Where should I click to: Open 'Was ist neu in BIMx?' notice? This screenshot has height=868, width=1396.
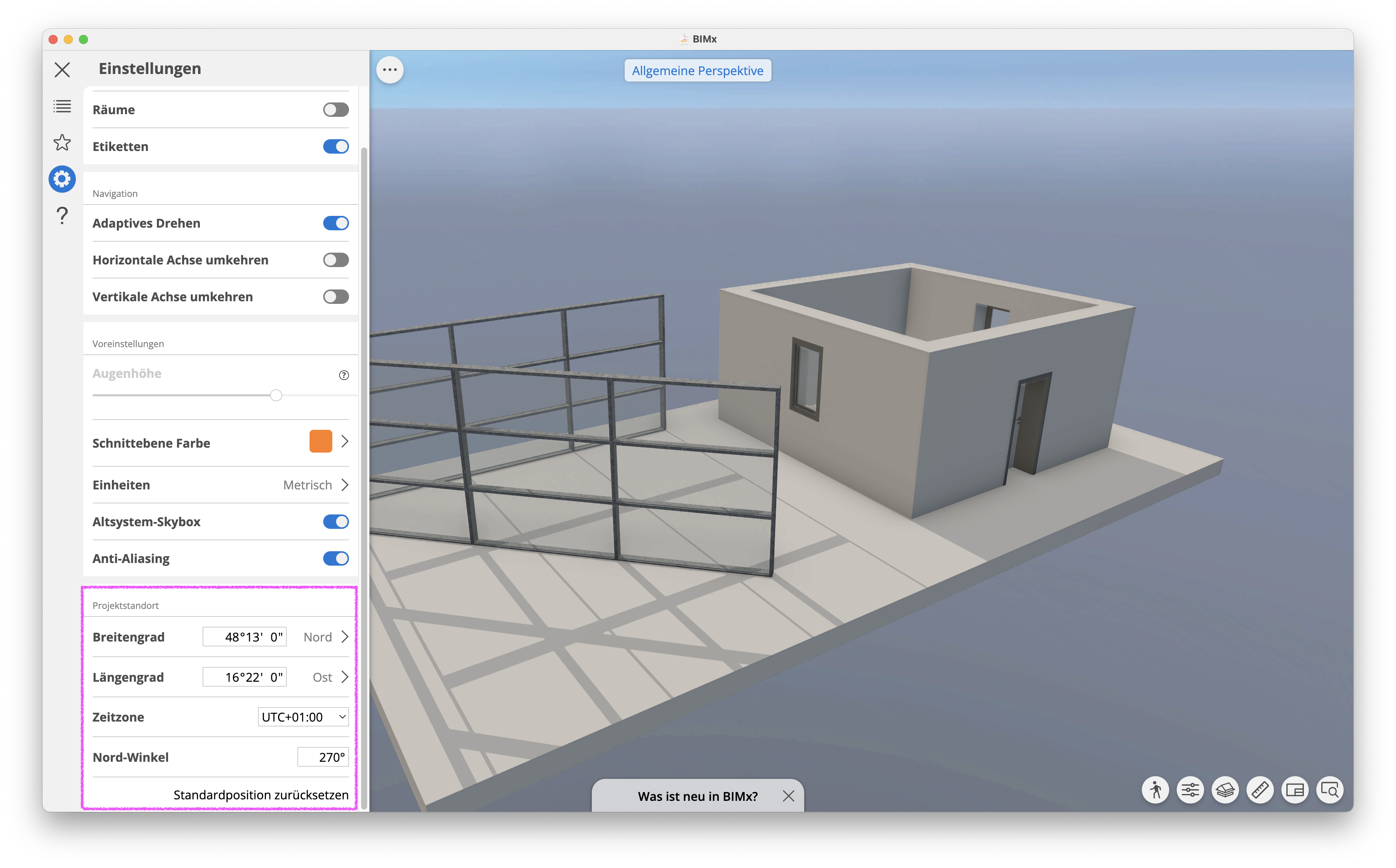point(697,796)
